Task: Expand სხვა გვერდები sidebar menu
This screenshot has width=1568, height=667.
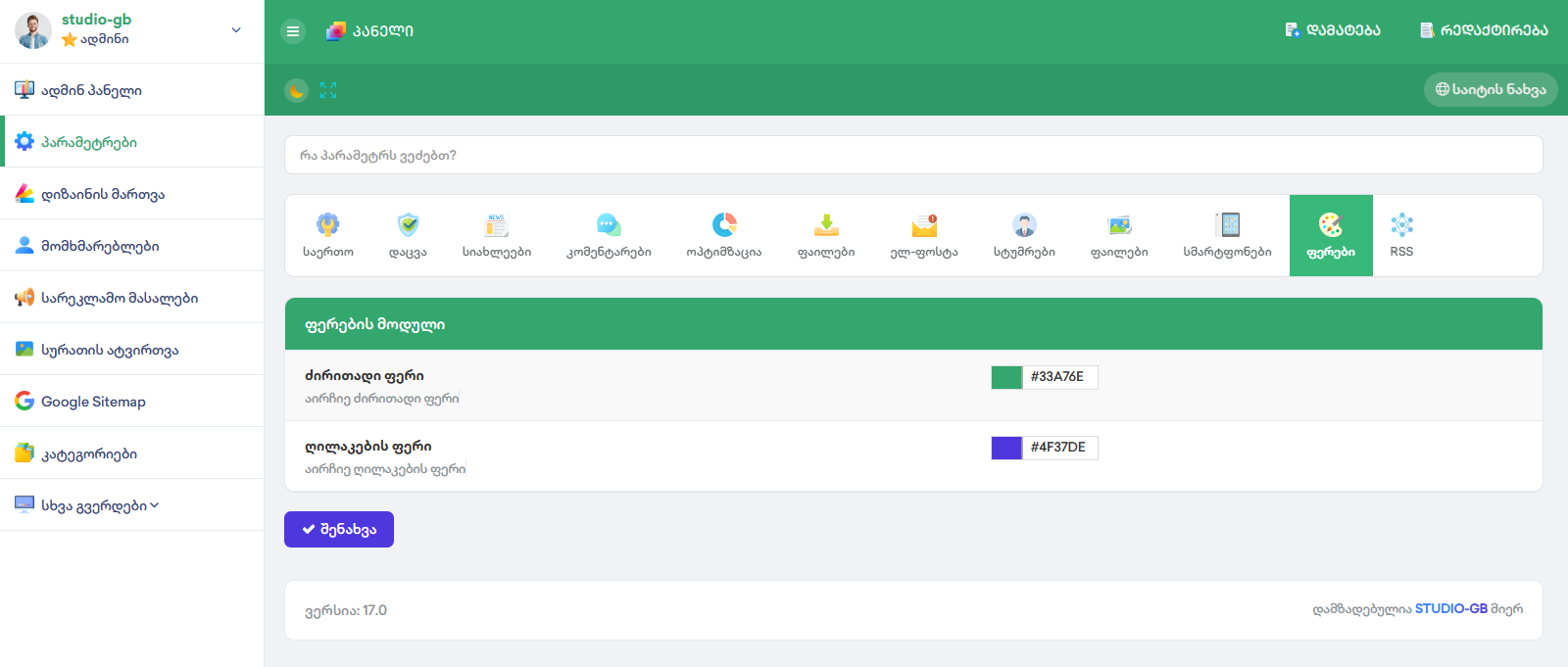Action: 98,505
